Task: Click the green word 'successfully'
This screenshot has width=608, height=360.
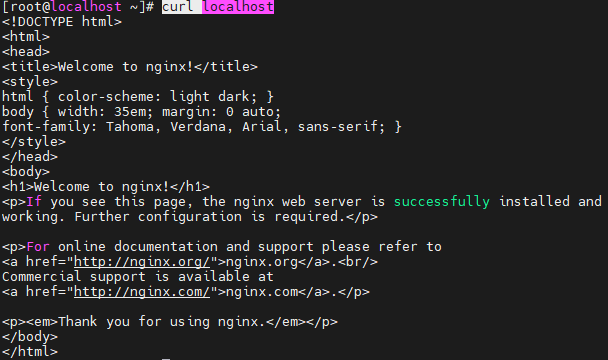Action: click(x=442, y=202)
